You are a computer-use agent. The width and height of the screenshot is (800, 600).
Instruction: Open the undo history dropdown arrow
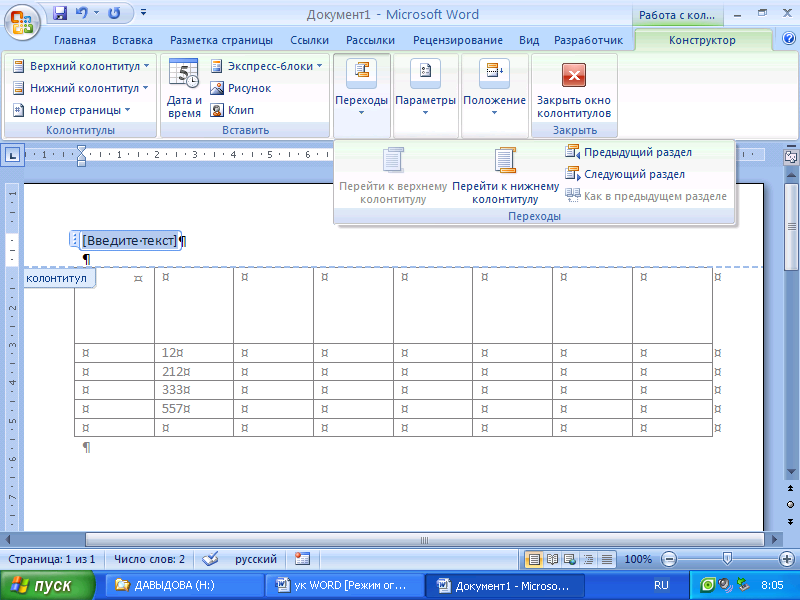point(96,13)
